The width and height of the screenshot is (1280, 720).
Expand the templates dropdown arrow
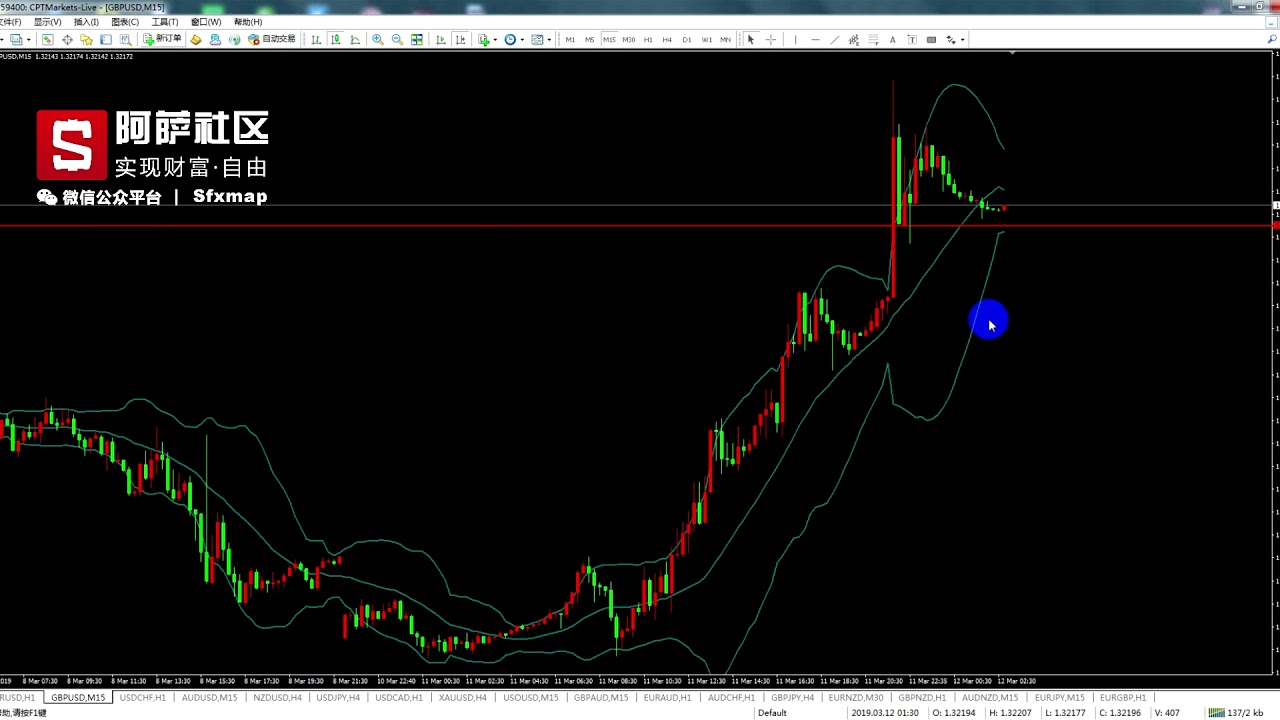click(549, 40)
